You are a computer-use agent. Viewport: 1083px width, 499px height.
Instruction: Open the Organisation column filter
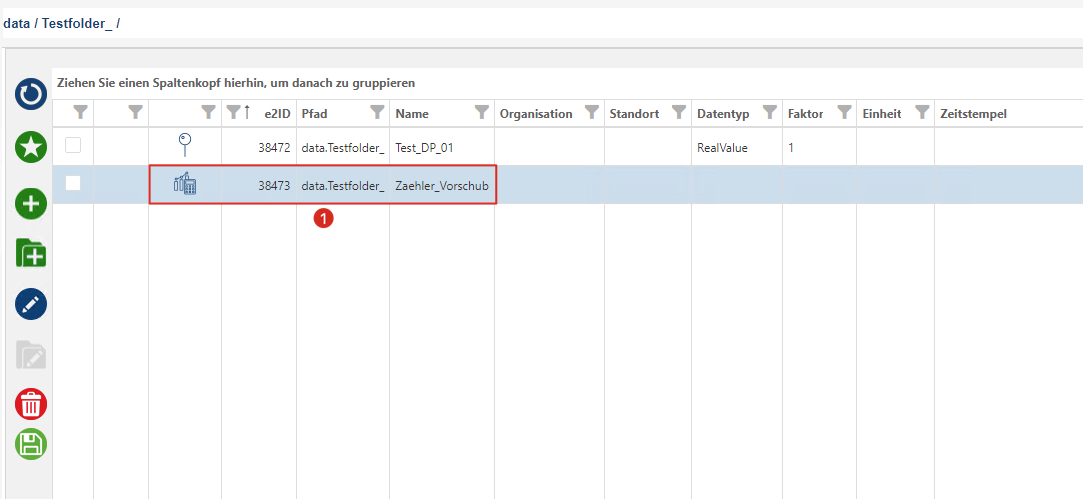tap(591, 113)
